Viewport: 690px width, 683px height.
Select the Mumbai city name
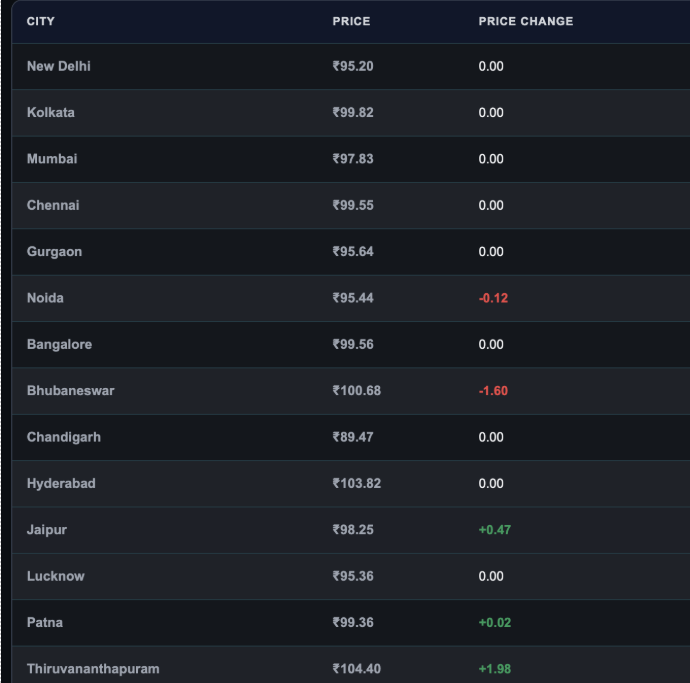[52, 159]
